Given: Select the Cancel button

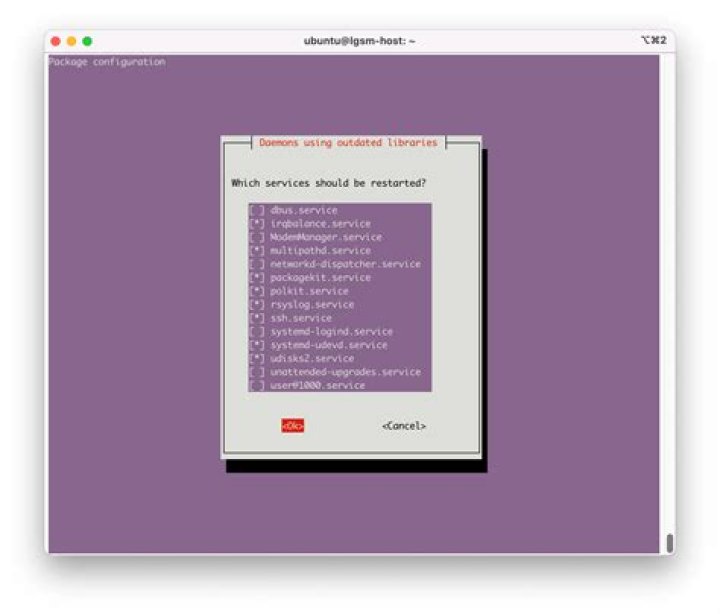Looking at the screenshot, I should (404, 426).
